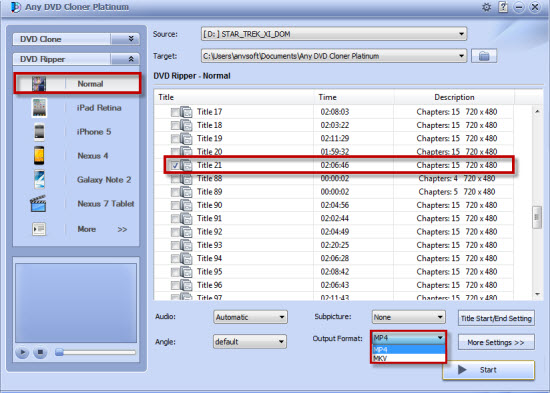Open More Settings
Viewport: 550px width, 393px height.
pos(496,342)
